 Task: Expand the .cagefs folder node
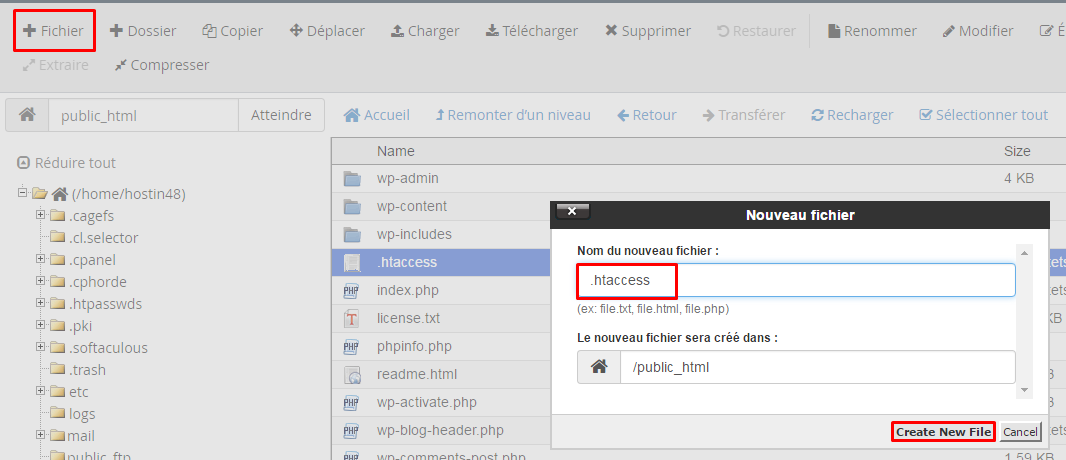(x=41, y=215)
